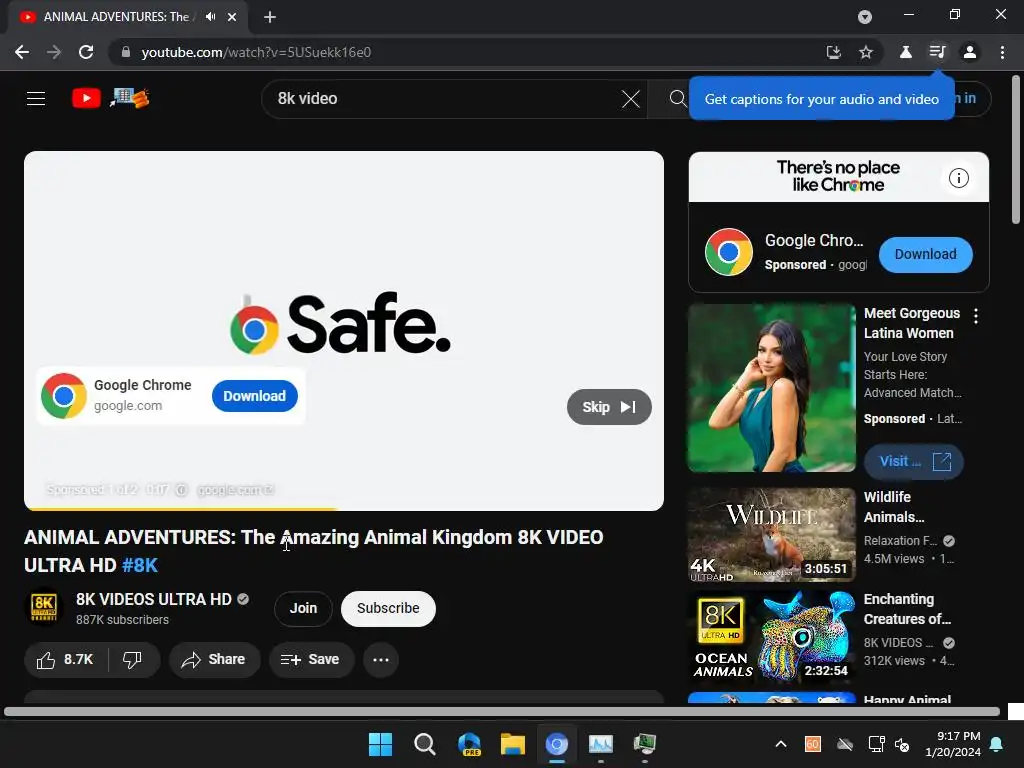The image size is (1024, 768).
Task: Close the ANIMAL ADVENTURES tab
Action: [x=232, y=17]
